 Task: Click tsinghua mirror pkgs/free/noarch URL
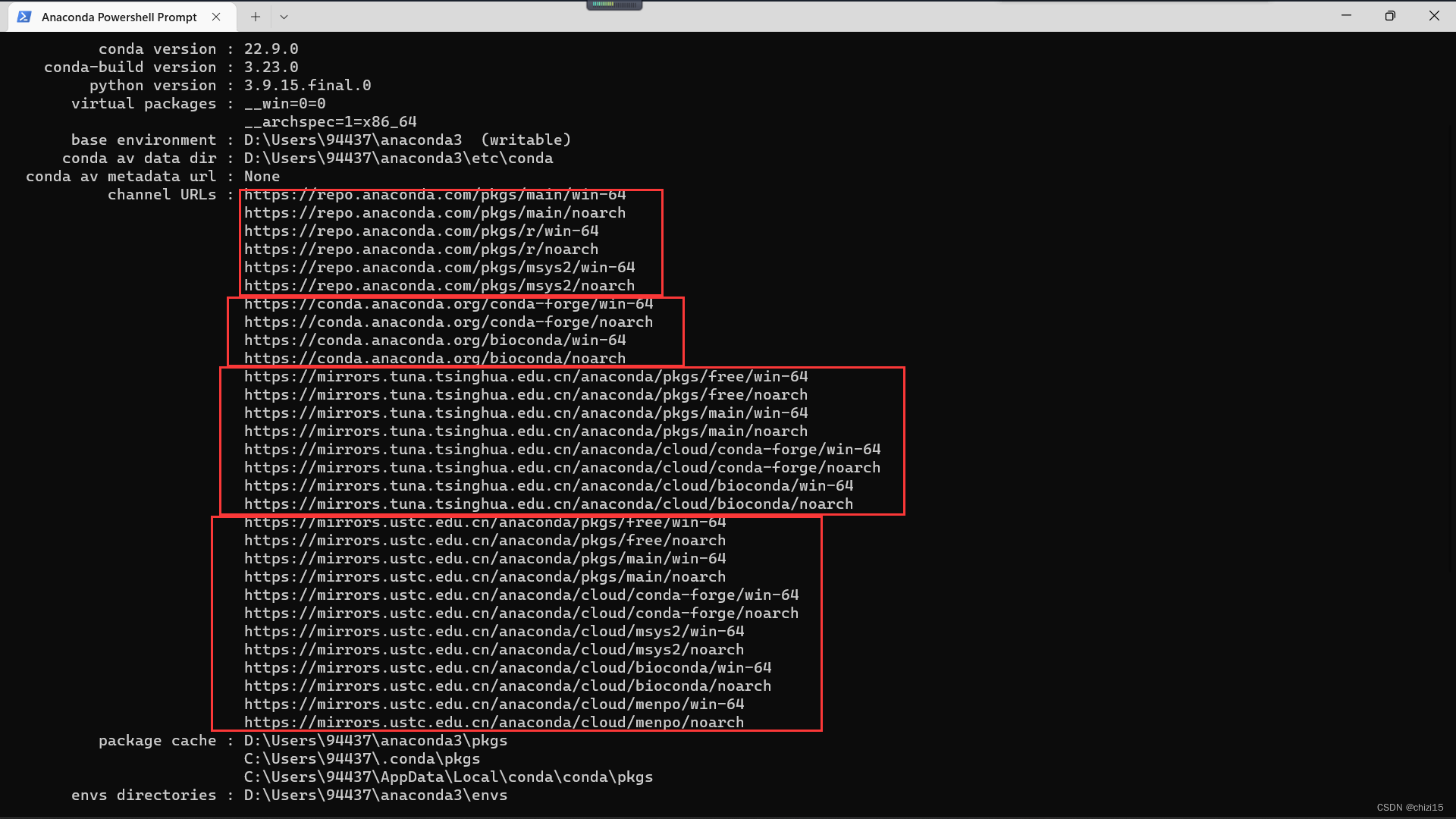(x=526, y=395)
